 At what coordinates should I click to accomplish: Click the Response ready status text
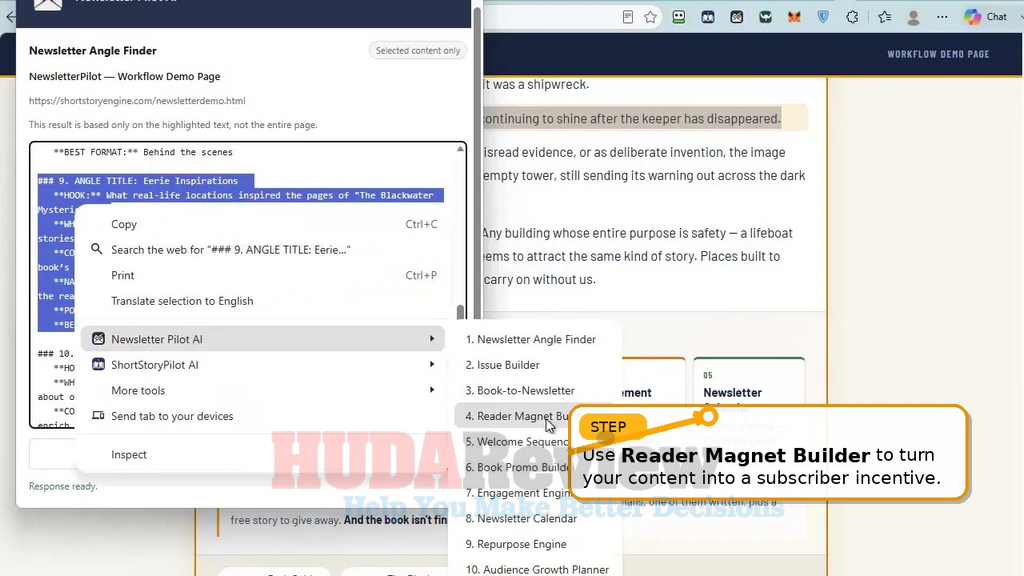[63, 486]
